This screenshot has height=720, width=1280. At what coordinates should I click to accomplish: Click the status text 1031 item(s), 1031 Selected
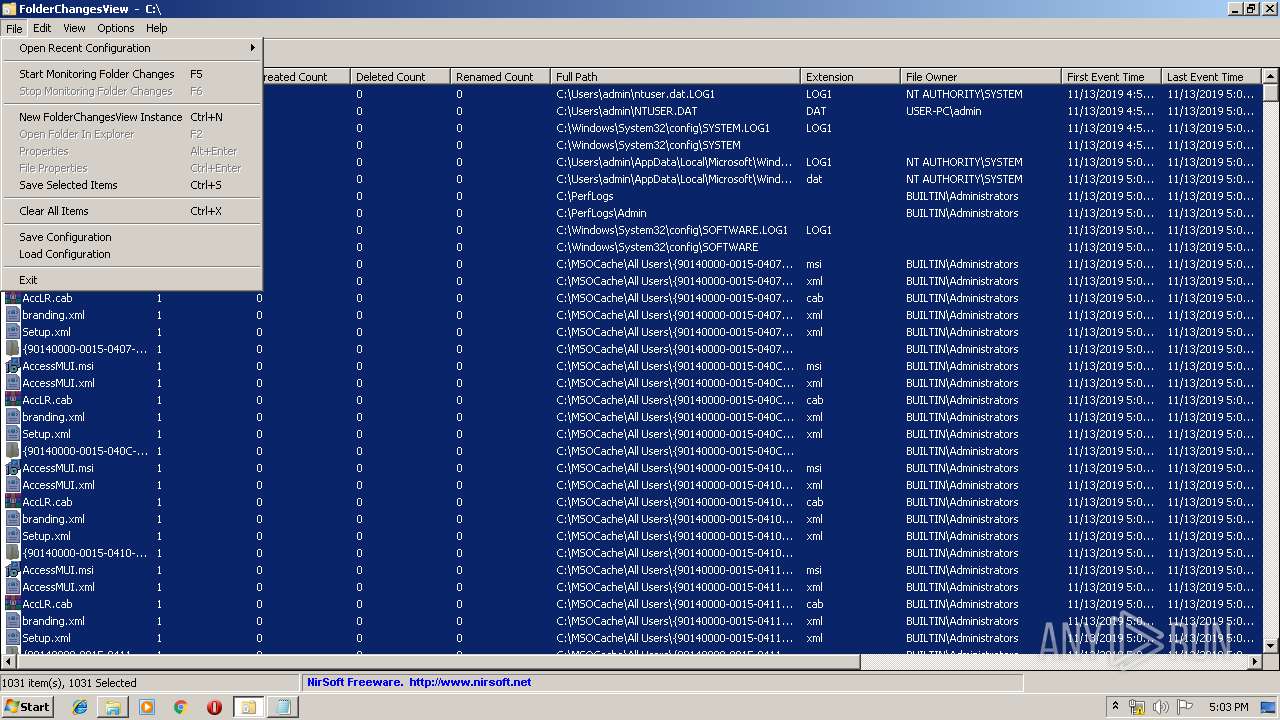click(x=69, y=683)
